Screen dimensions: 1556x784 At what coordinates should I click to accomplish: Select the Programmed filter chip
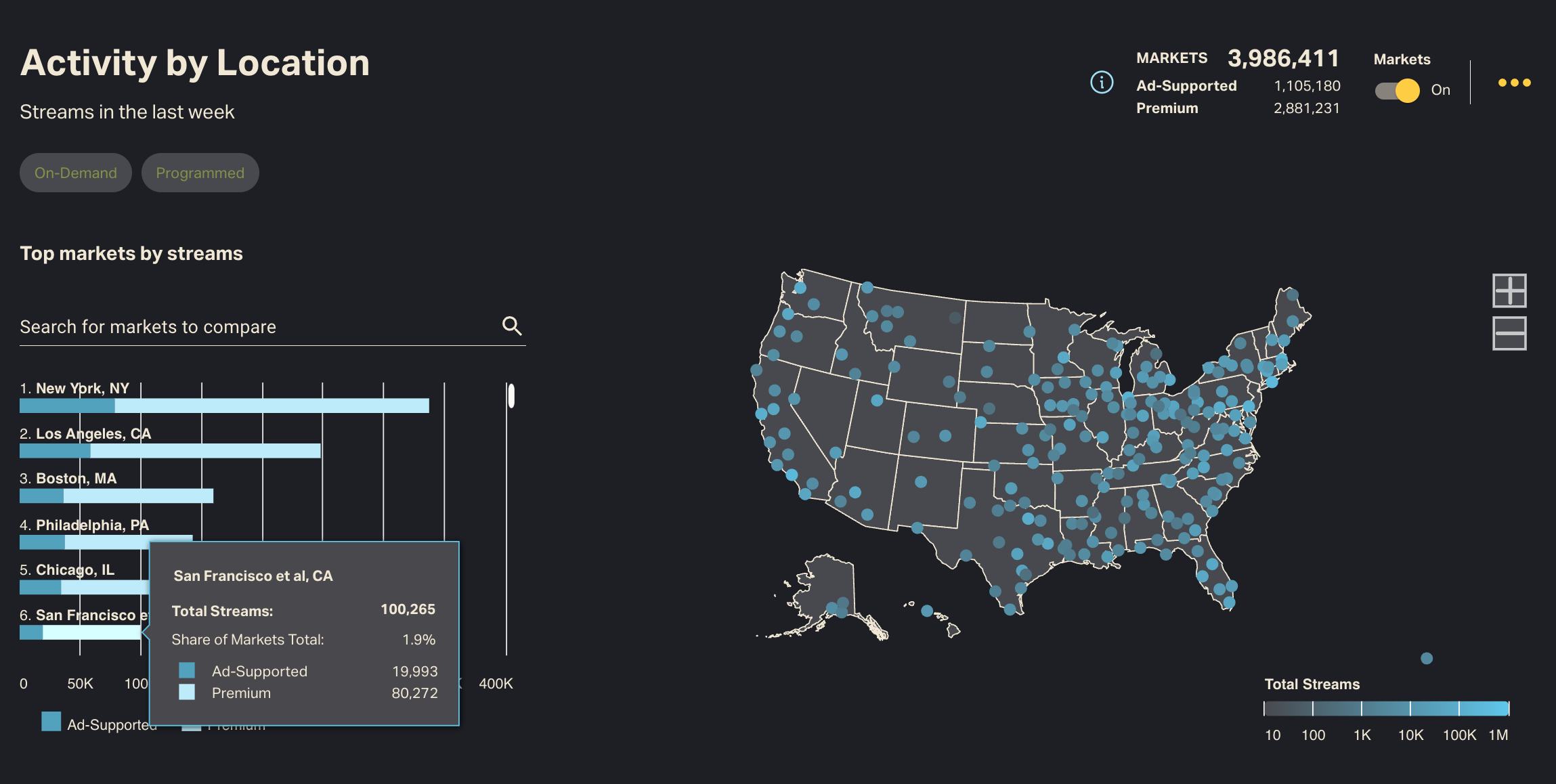click(x=200, y=173)
